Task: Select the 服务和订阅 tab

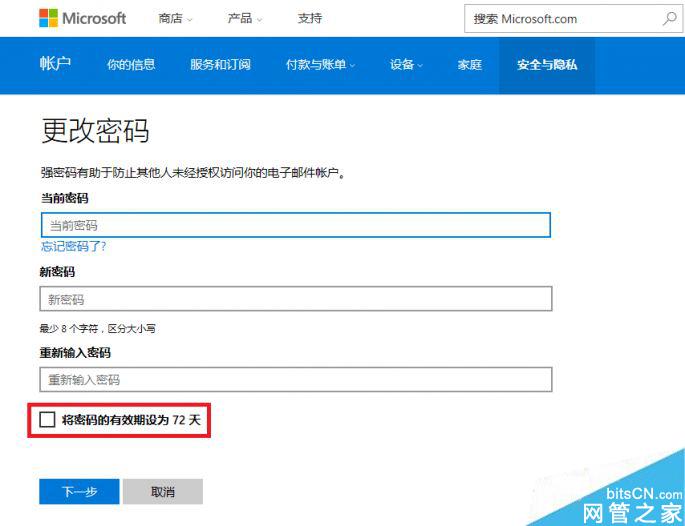Action: click(220, 65)
